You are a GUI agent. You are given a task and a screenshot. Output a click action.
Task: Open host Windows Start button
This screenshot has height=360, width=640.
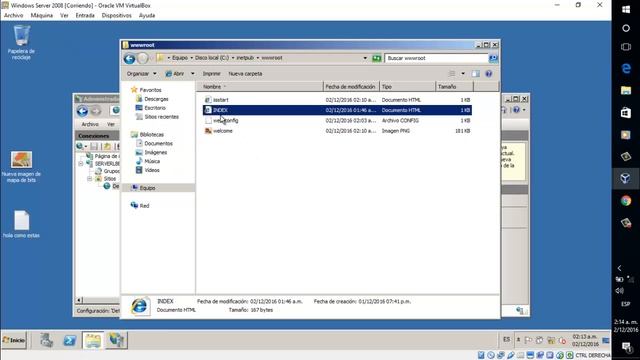[x=626, y=9]
